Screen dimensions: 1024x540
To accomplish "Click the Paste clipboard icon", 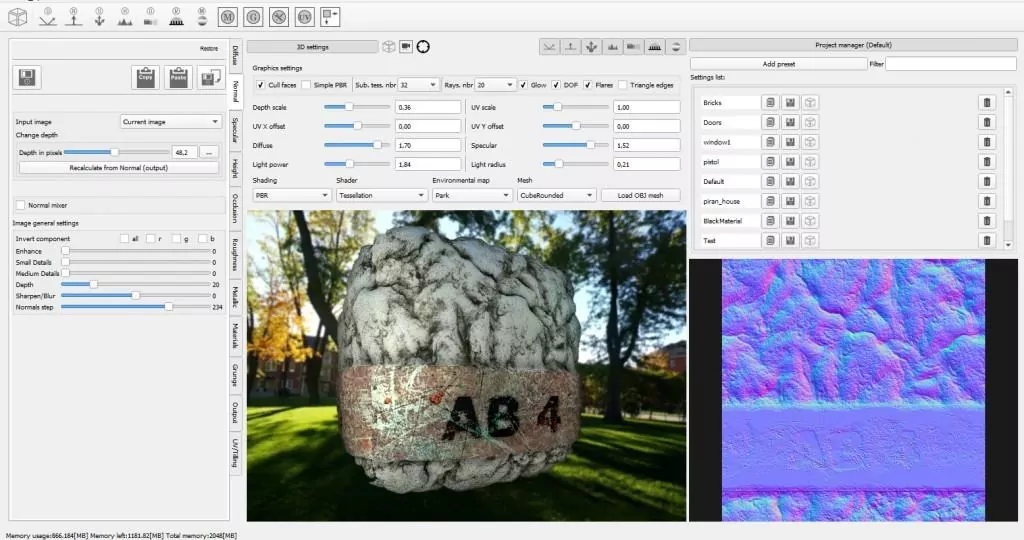I will [179, 77].
